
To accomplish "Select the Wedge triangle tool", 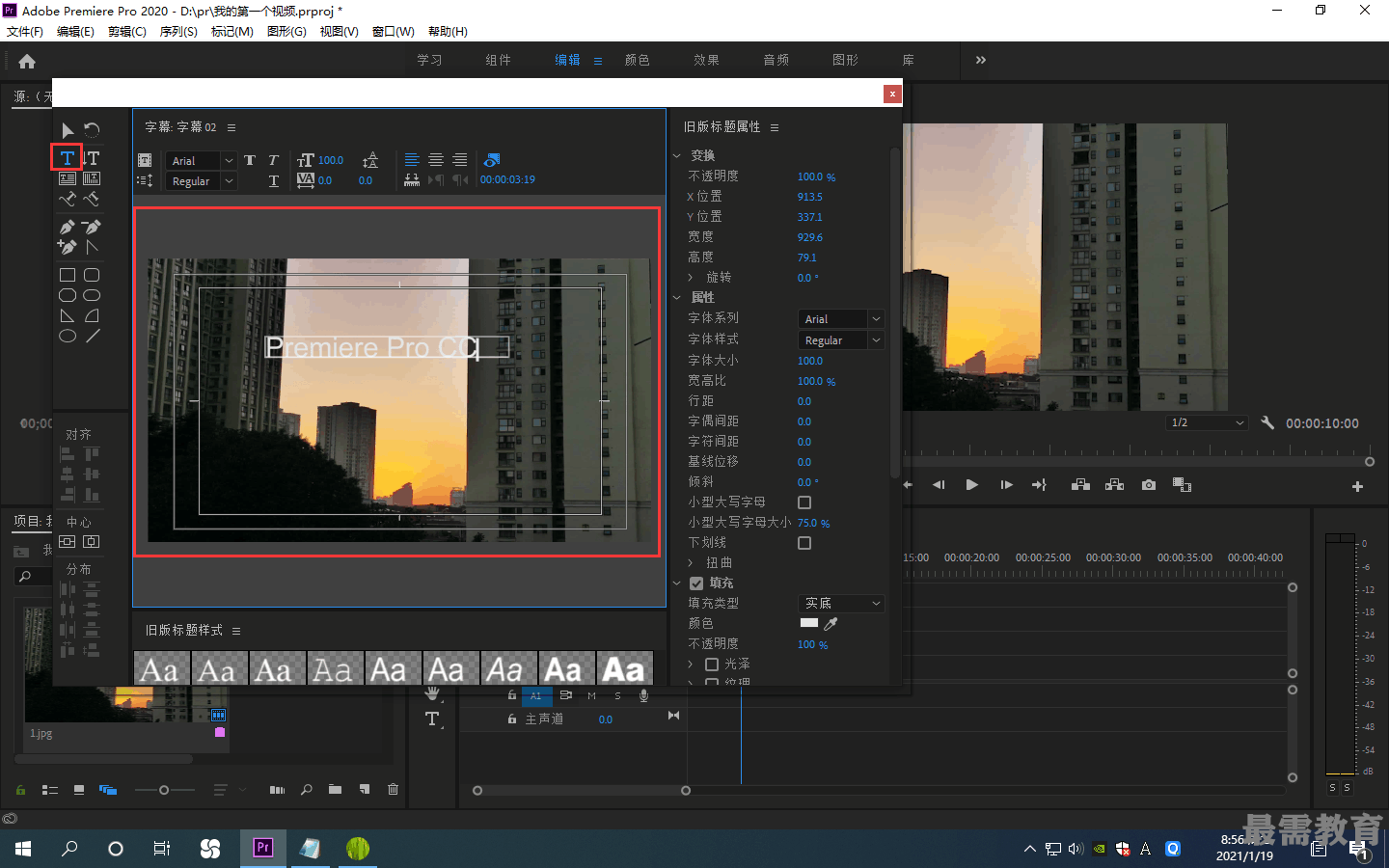I will 67,315.
